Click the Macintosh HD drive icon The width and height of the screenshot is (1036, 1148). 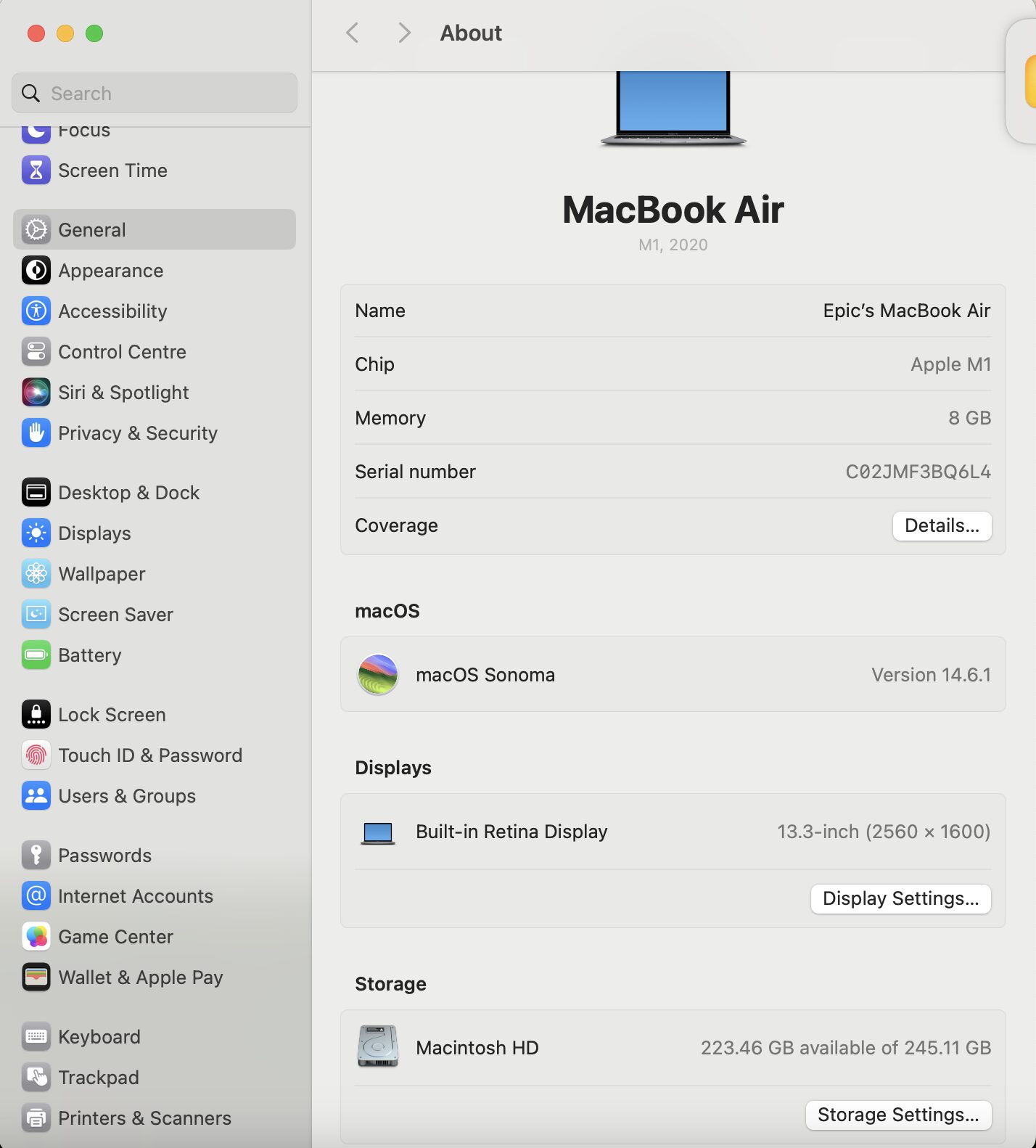click(378, 1046)
